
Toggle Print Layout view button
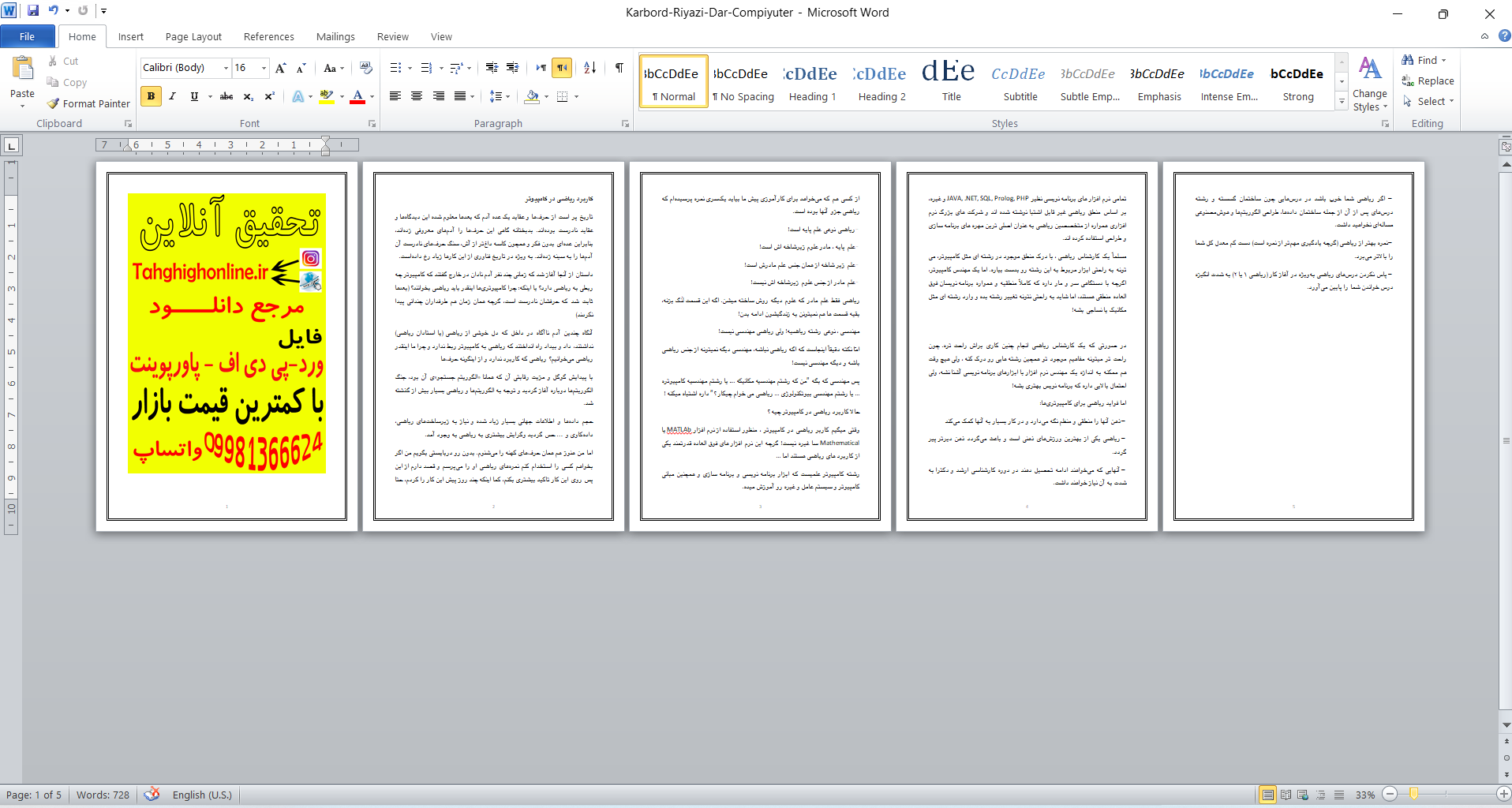tap(1268, 795)
